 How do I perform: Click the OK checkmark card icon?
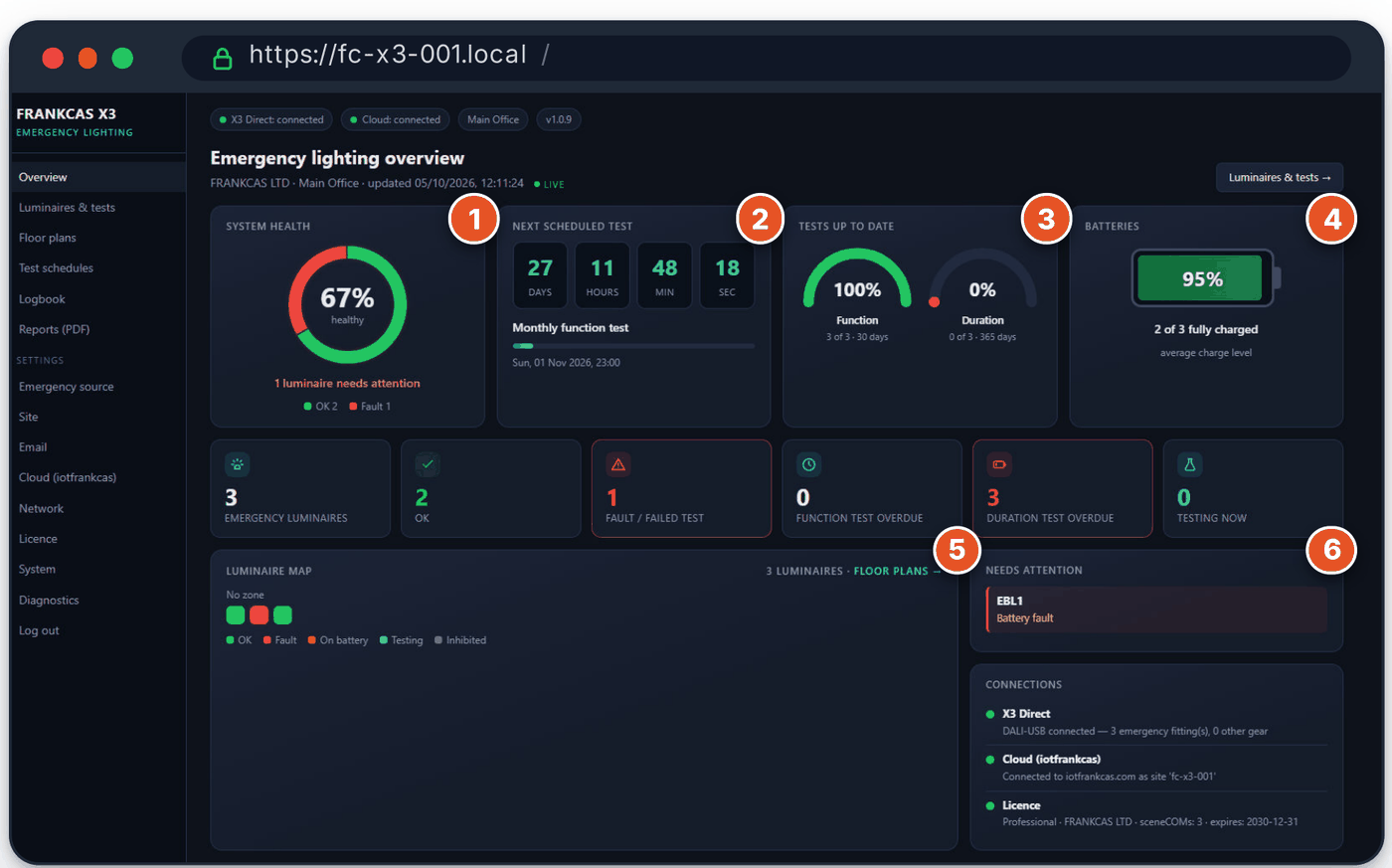(428, 464)
